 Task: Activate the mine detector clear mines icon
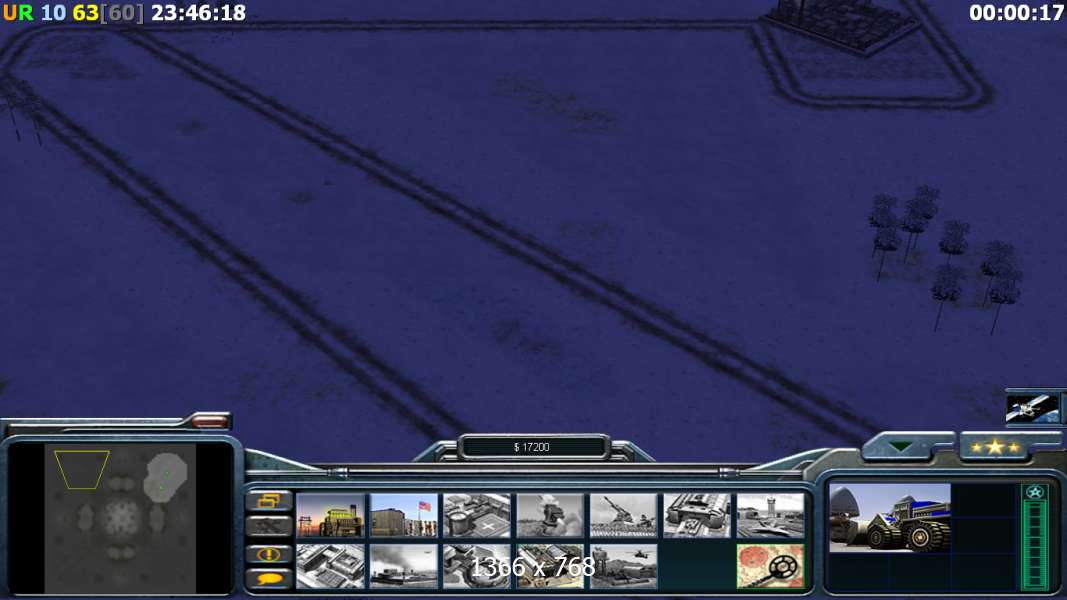click(x=771, y=565)
